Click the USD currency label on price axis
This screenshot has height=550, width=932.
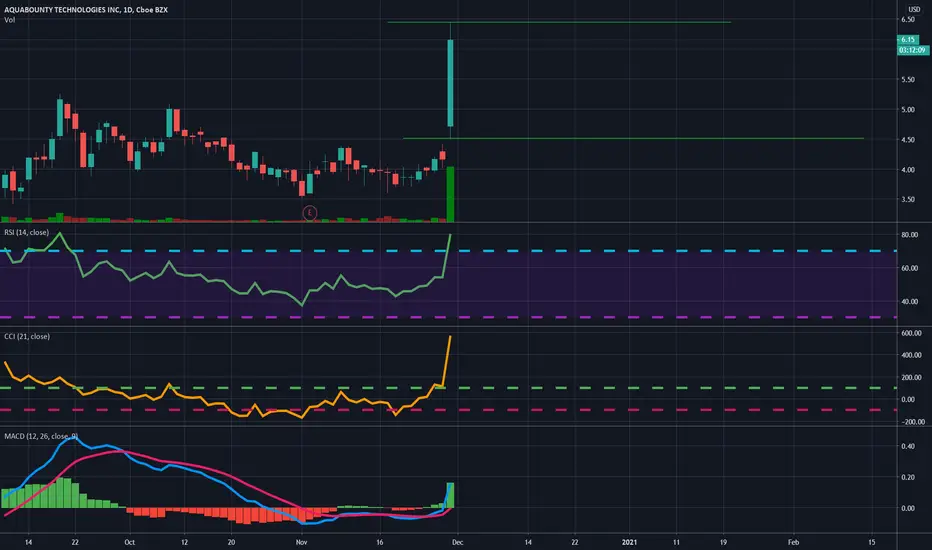(914, 10)
